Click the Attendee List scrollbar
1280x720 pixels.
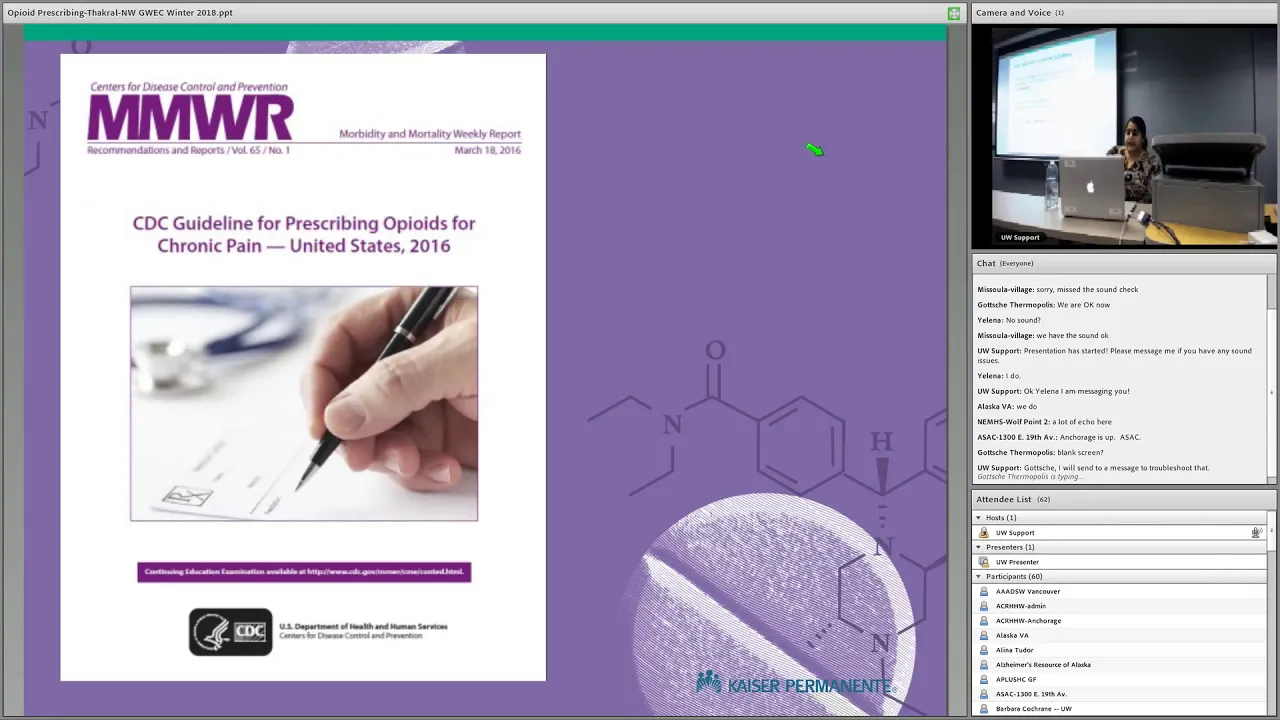click(x=1272, y=613)
